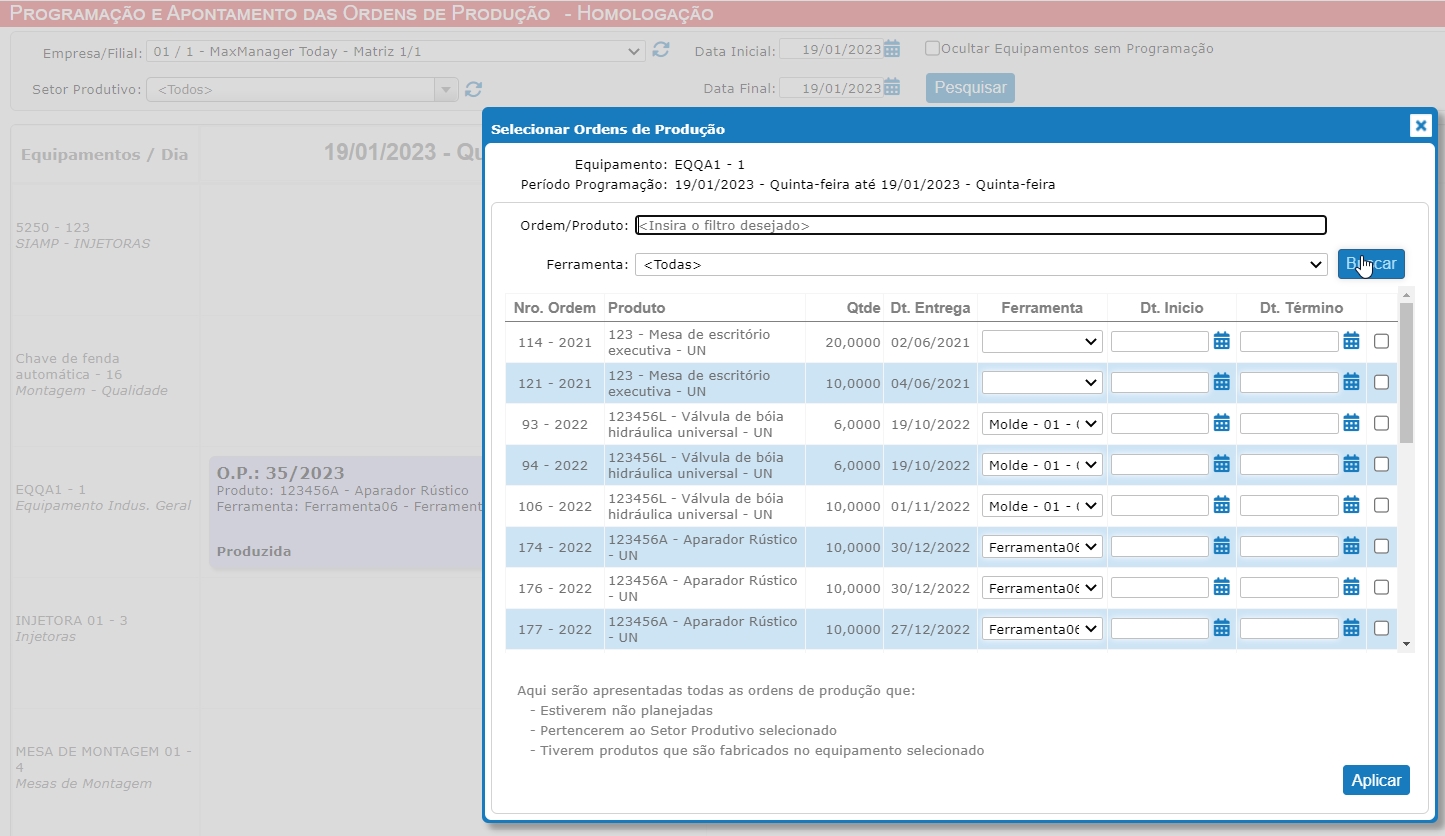
Task: Select order 93 - 2022 checkbox
Action: tap(1381, 423)
